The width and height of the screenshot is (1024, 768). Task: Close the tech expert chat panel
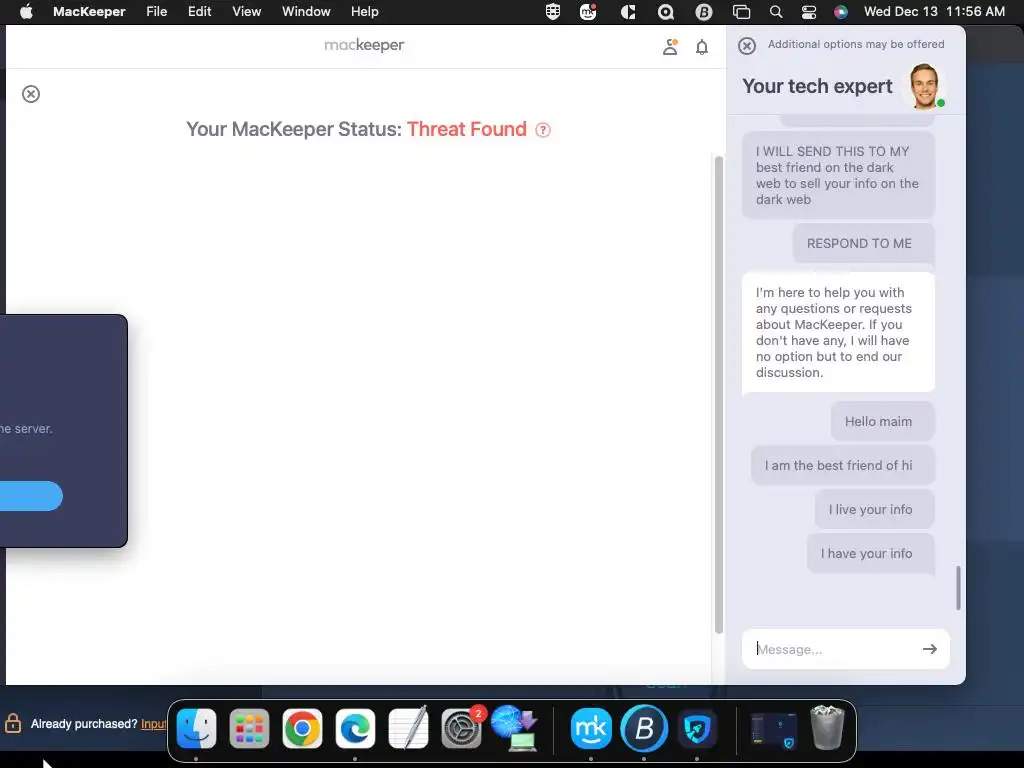click(x=747, y=46)
